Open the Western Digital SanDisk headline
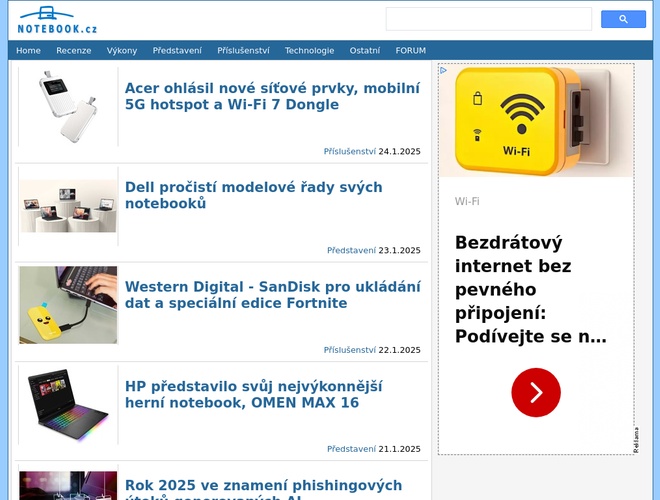The image size is (660, 500). tap(272, 294)
